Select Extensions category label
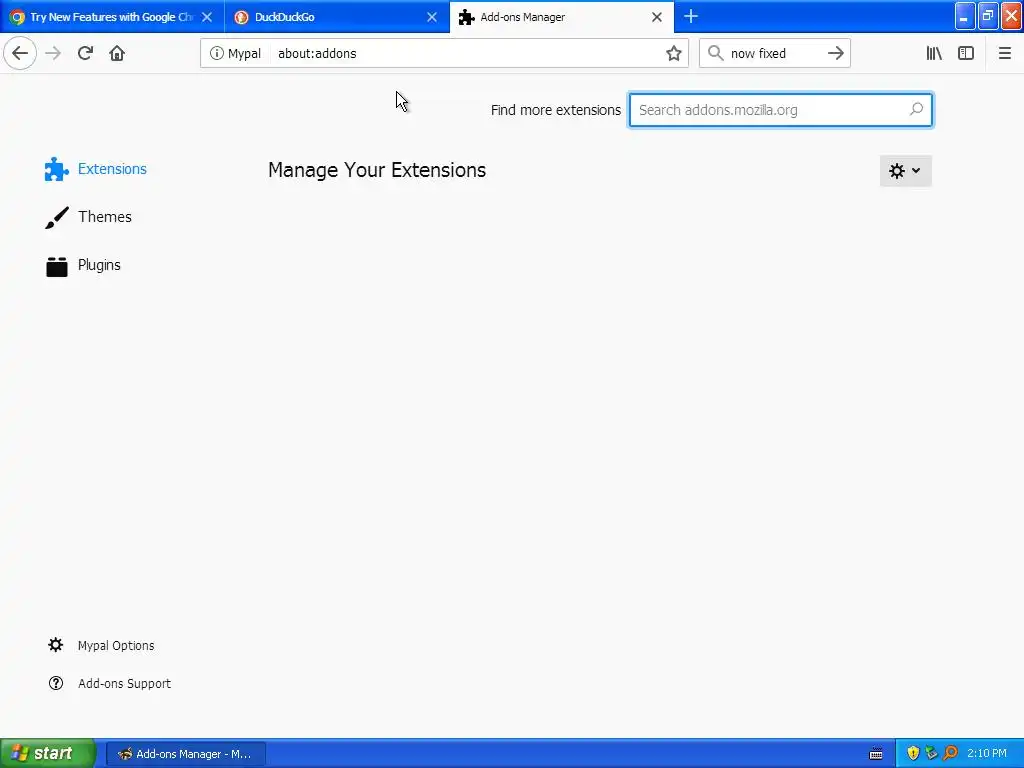 click(x=112, y=168)
